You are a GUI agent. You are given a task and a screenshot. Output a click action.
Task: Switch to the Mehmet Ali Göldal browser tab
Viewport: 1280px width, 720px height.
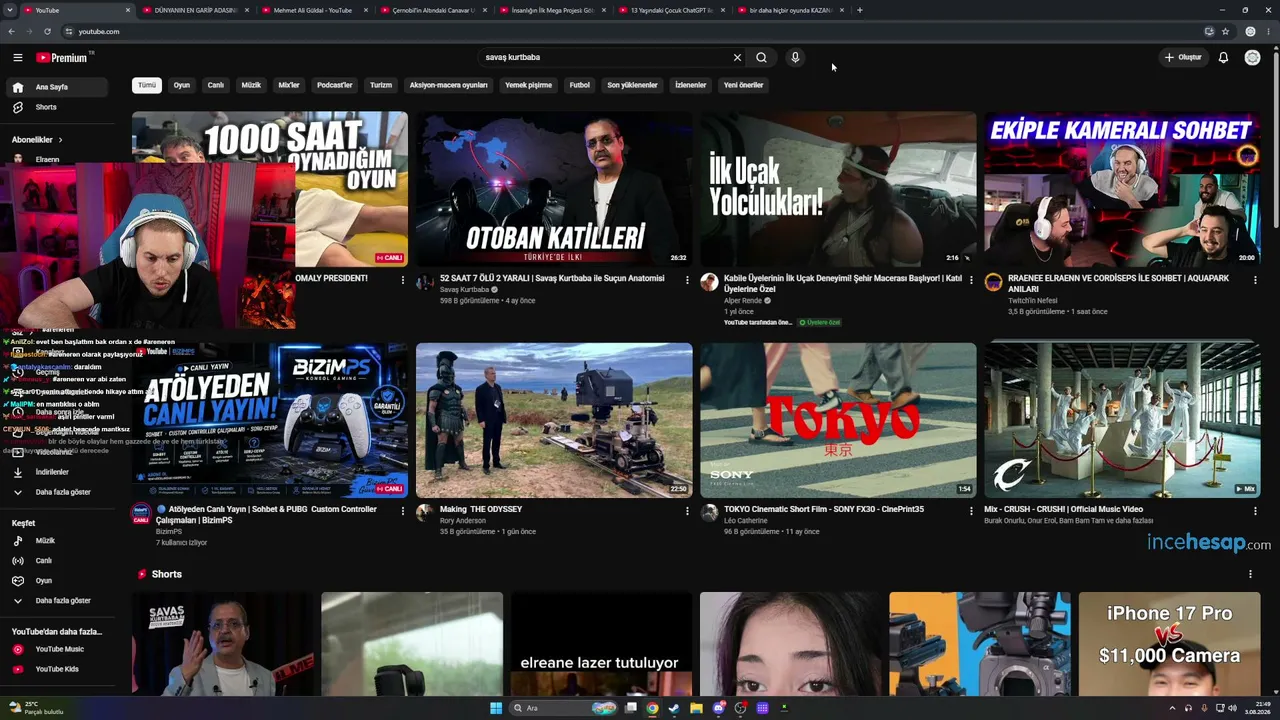click(x=313, y=10)
